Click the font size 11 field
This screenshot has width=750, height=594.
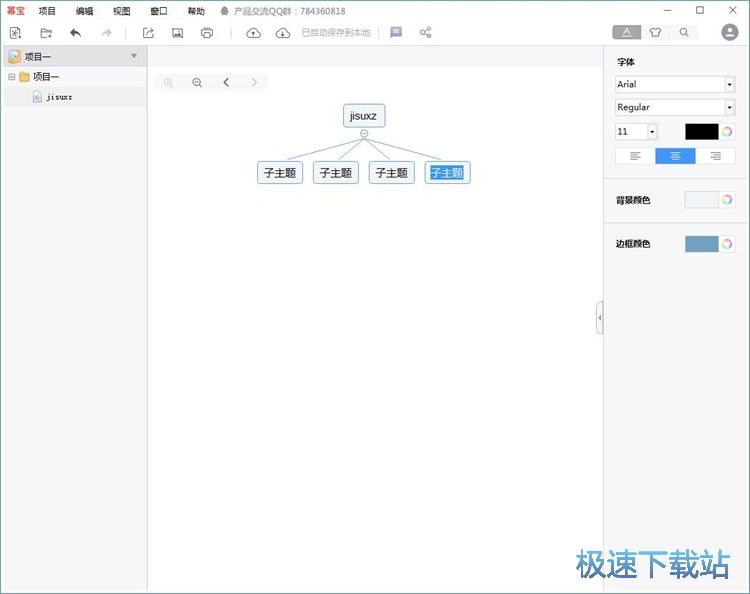(x=631, y=132)
